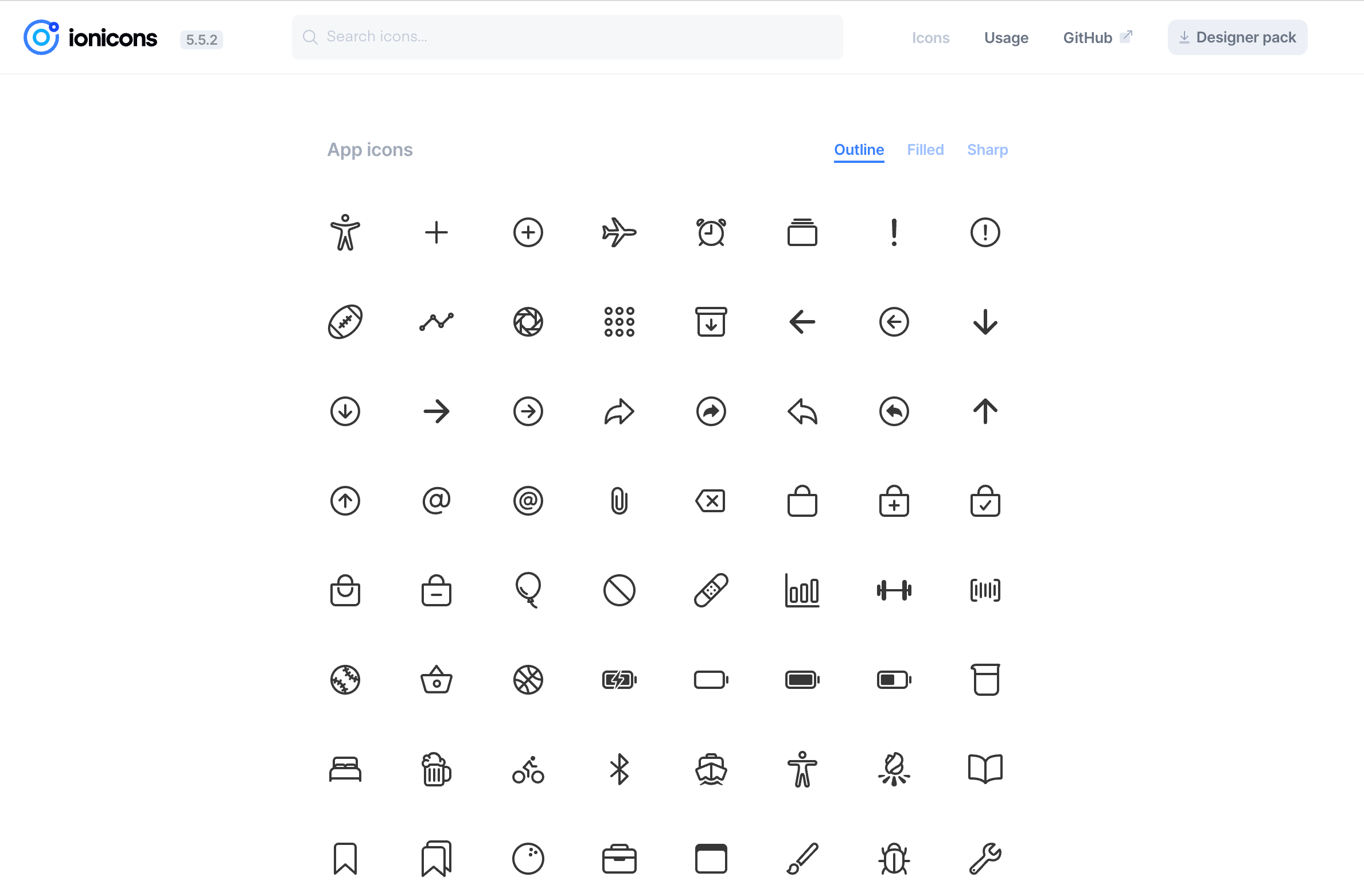
Task: Click the Usage navigation link
Action: 1005,37
